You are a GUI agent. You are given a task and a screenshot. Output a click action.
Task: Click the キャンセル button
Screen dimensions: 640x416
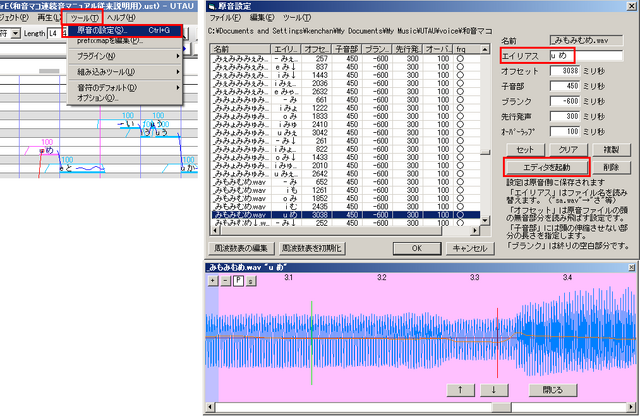[x=470, y=248]
